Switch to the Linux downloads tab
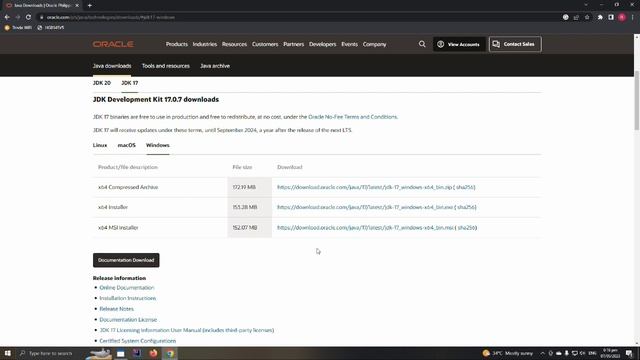Screen dimensions: 640x360 pyautogui.click(x=100, y=145)
